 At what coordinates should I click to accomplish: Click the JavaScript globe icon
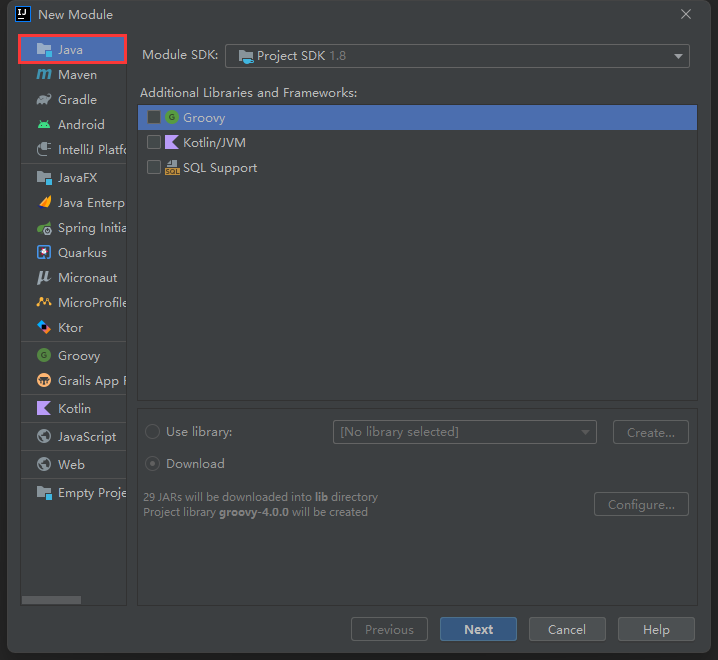(44, 436)
